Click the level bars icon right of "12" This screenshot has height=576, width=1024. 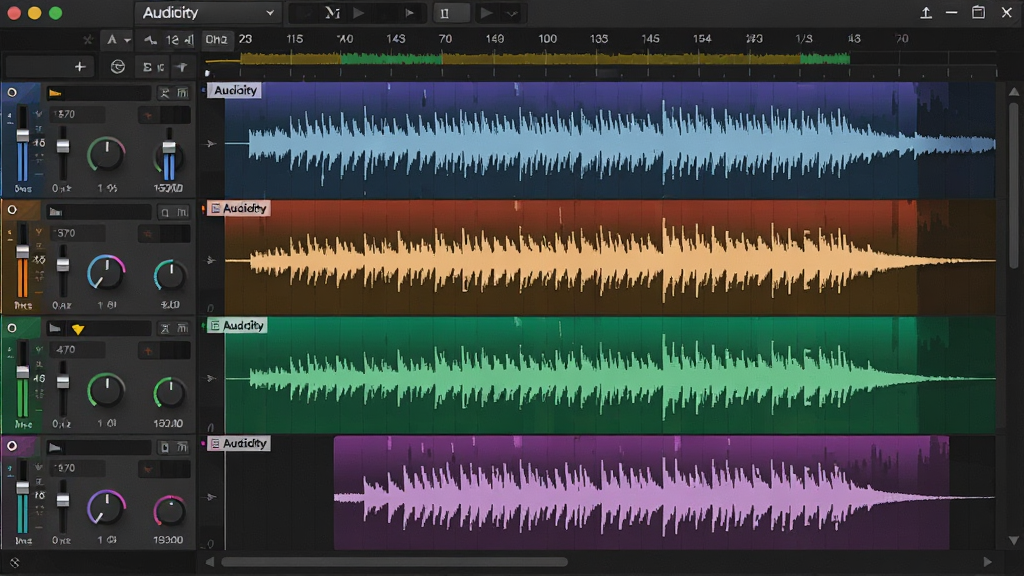(x=189, y=40)
